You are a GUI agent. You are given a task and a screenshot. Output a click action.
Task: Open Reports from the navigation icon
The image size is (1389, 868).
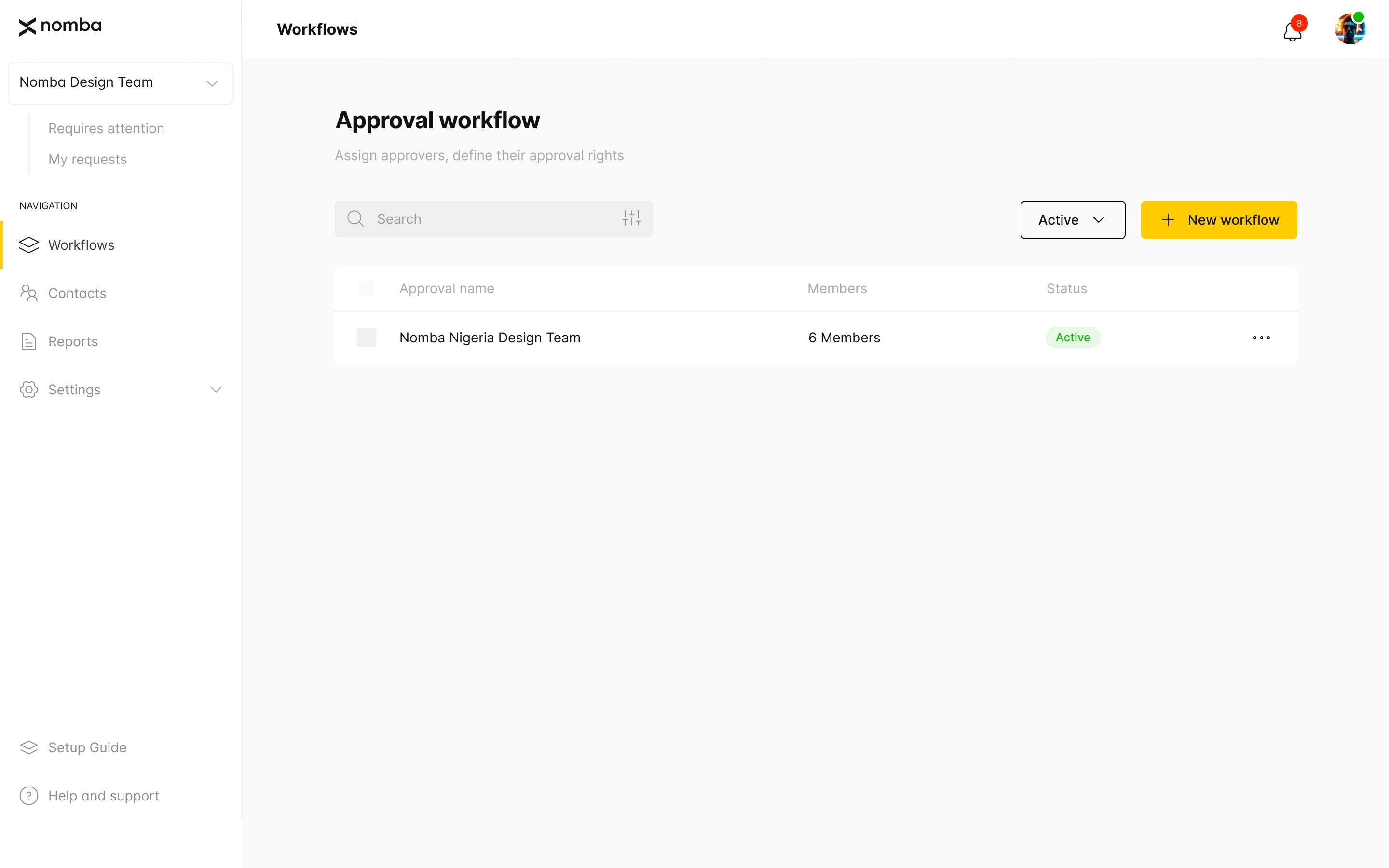pyautogui.click(x=29, y=341)
